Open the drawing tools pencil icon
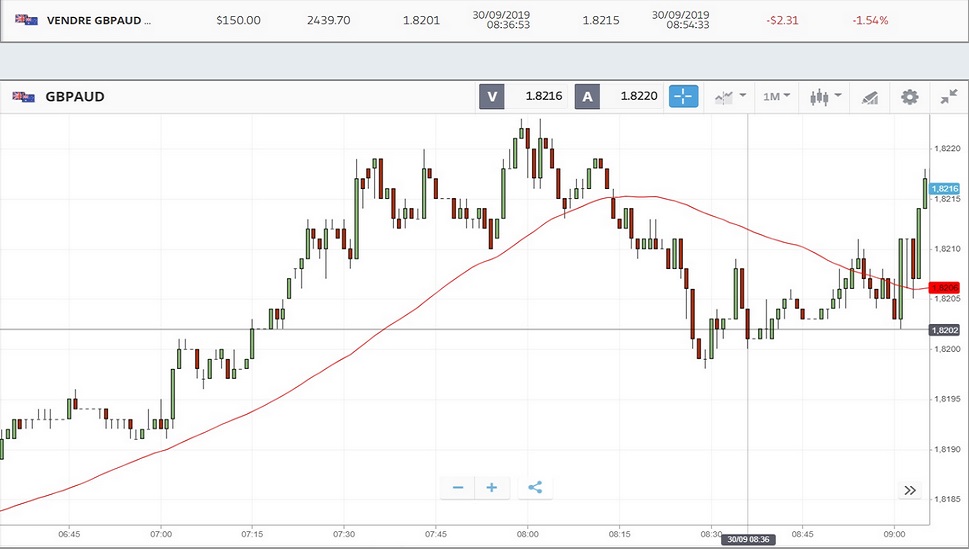Image resolution: width=969 pixels, height=549 pixels. 870,97
